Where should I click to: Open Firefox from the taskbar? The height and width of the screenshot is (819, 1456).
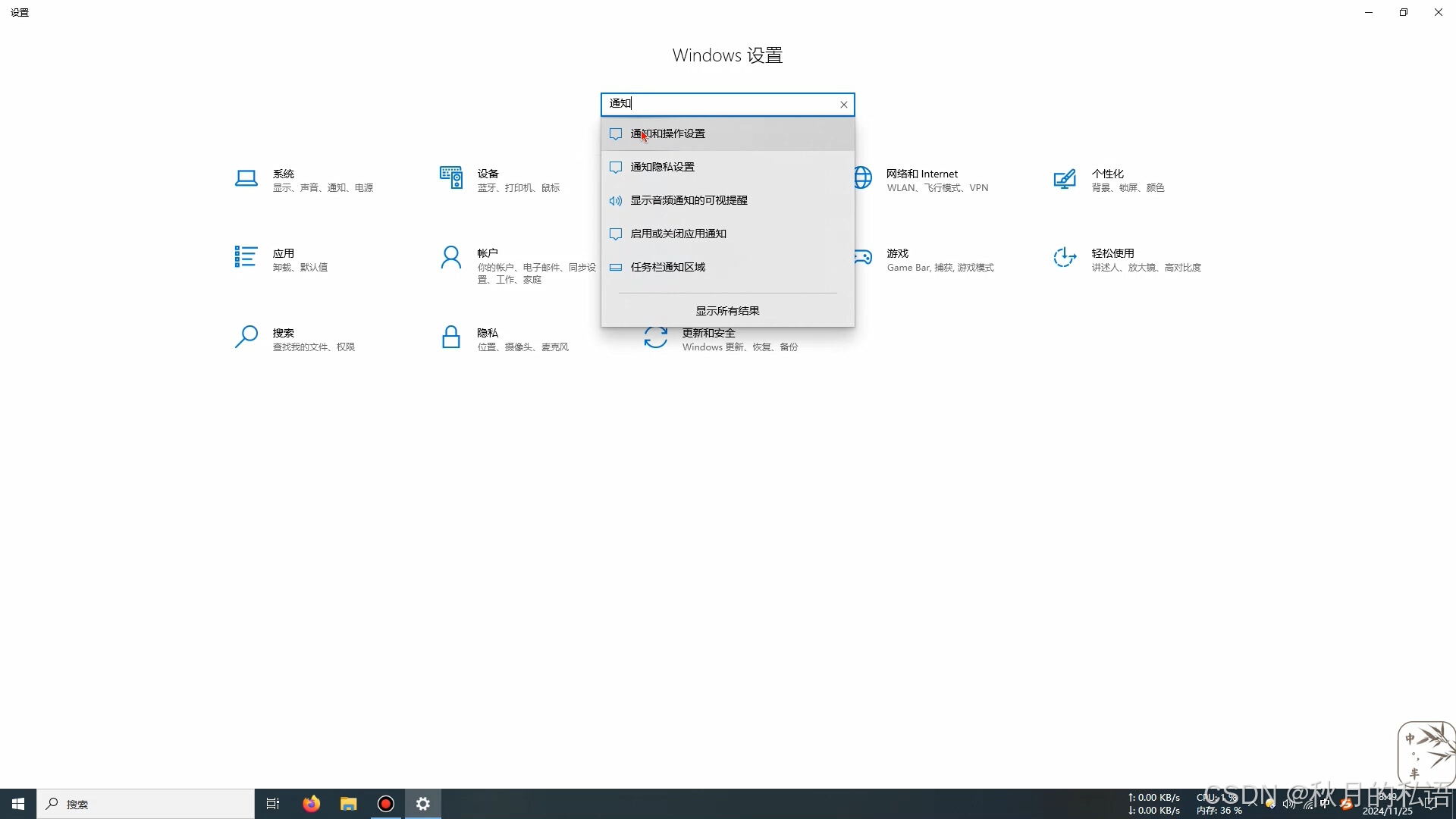pos(311,804)
